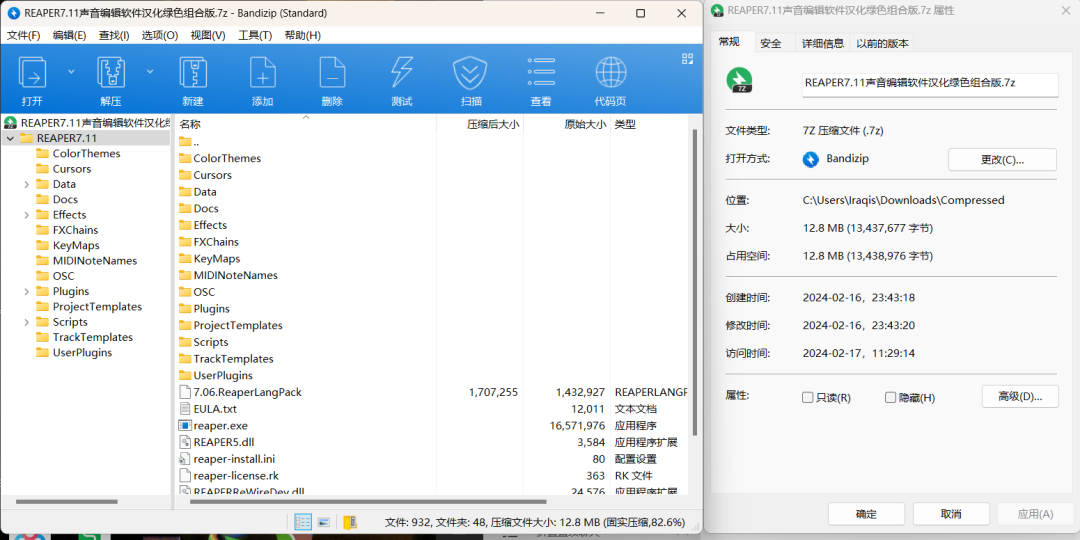Open the 查找(I) menu
1080x540 pixels.
pos(114,35)
